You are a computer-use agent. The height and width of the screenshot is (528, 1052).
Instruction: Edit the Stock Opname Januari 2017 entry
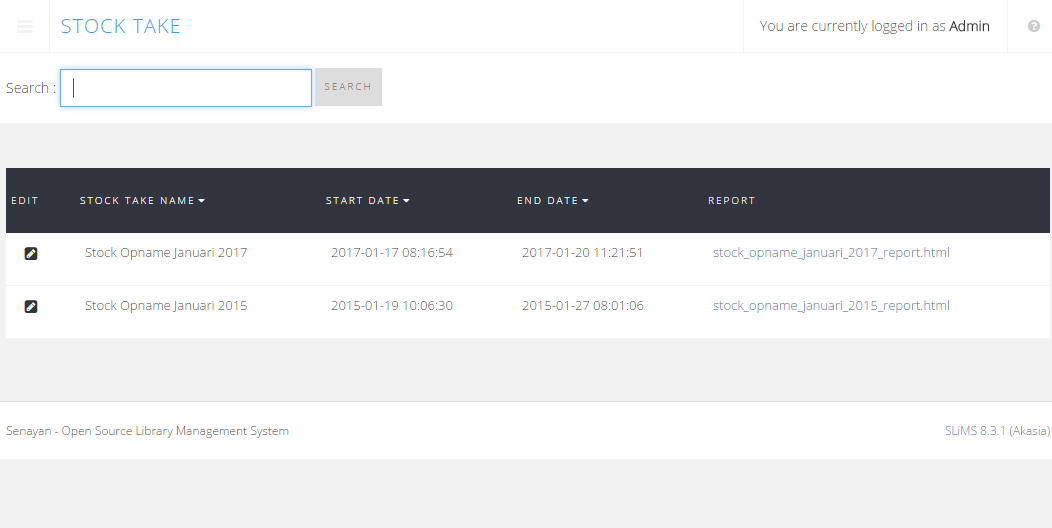click(31, 254)
